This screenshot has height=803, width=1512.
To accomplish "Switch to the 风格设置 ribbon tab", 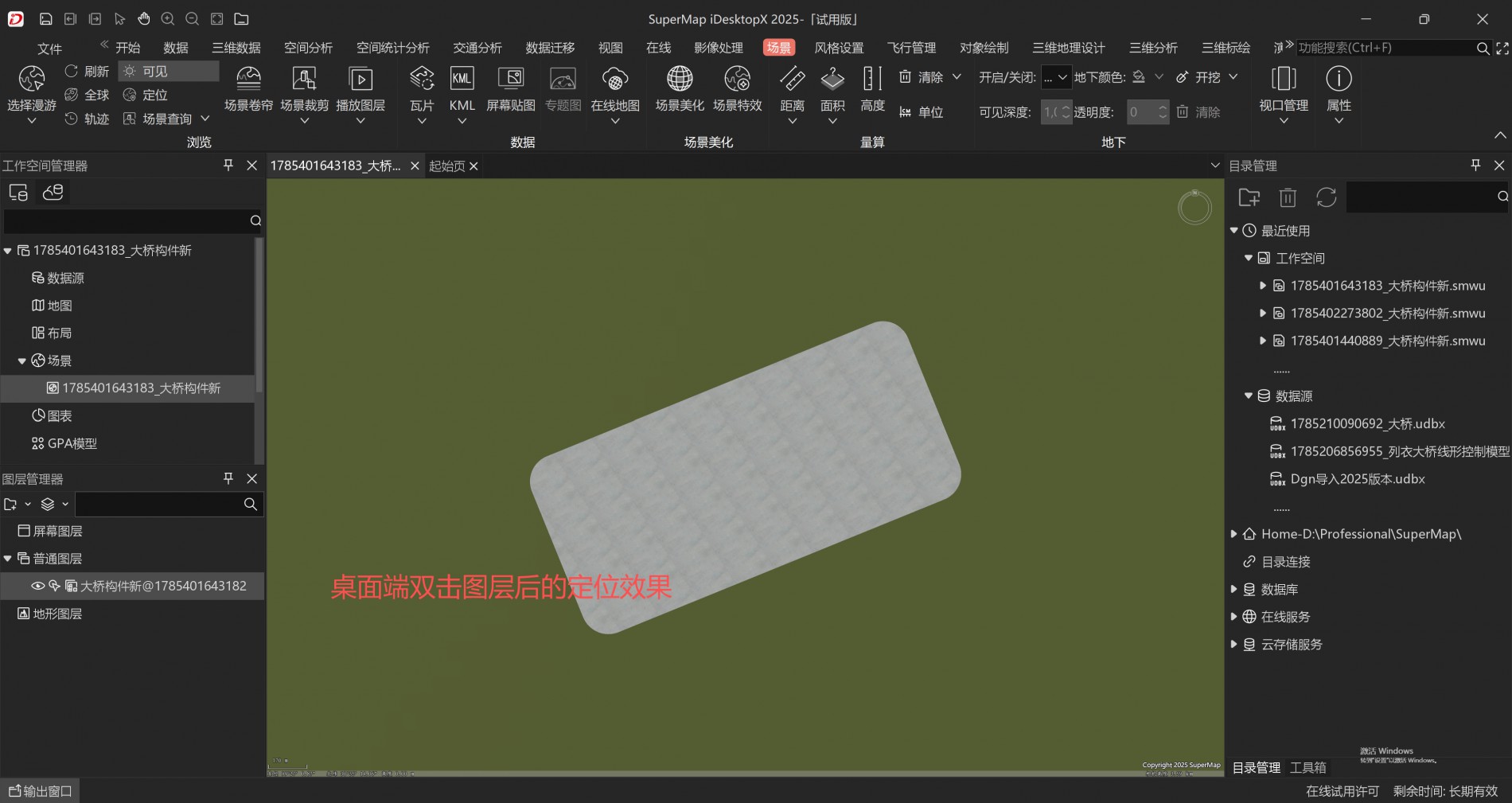I will click(x=839, y=48).
